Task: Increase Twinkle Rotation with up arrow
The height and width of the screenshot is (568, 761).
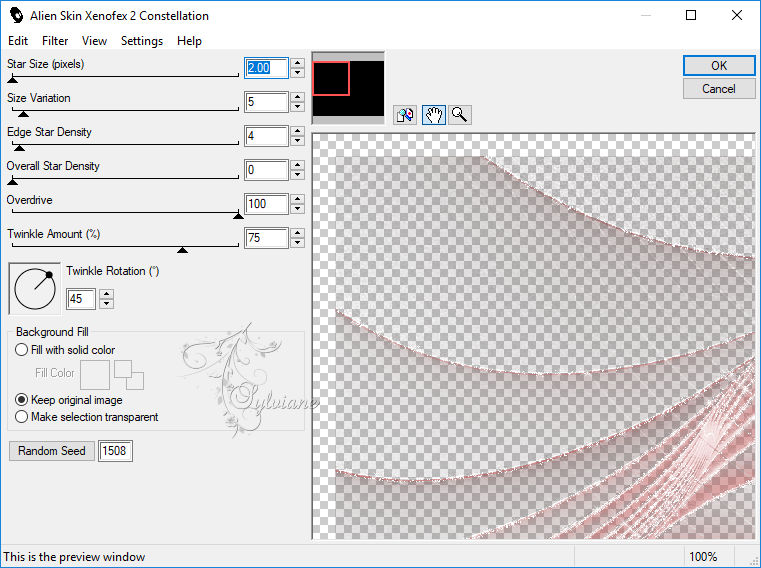Action: tap(106, 294)
